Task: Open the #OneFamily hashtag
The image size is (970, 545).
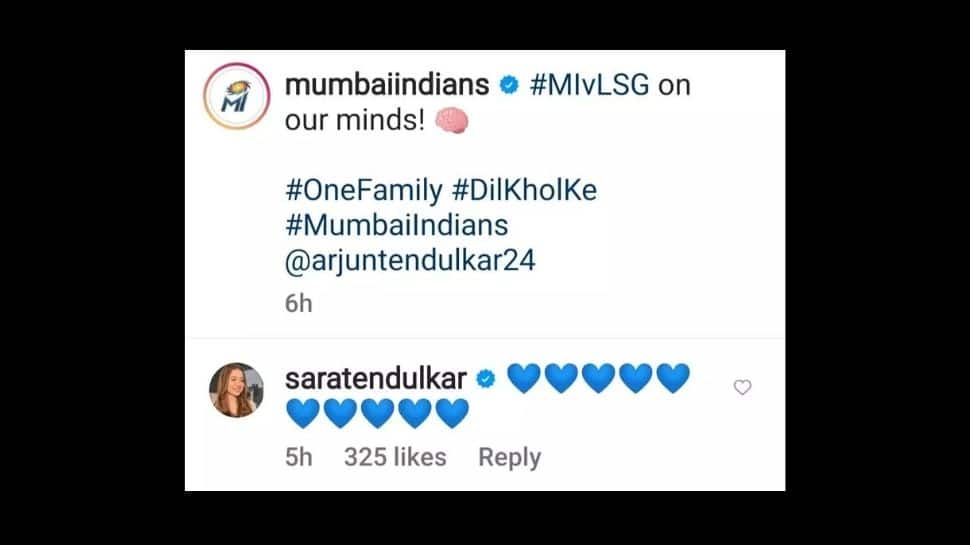Action: (364, 190)
